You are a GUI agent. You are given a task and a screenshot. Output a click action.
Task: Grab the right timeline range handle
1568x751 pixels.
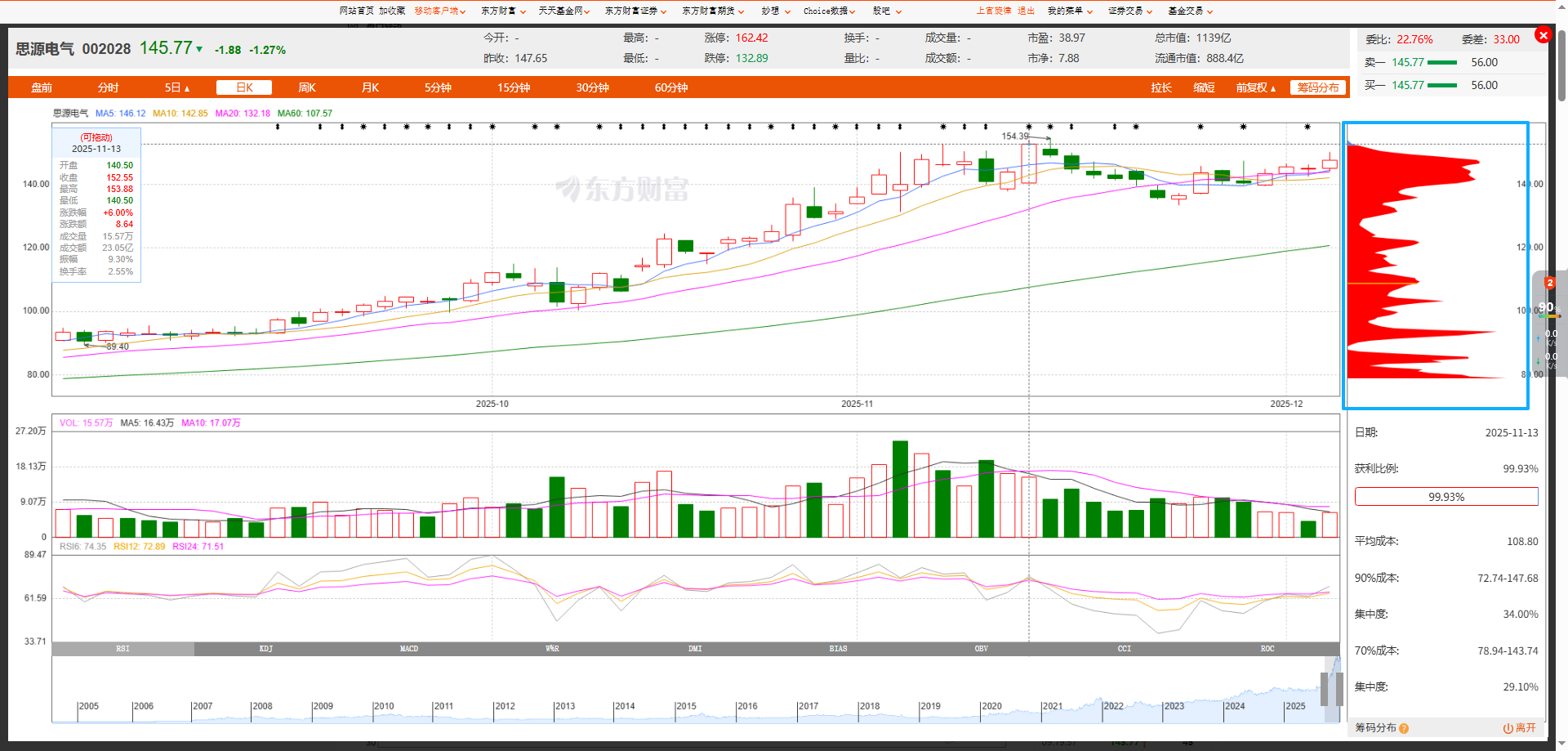(x=1339, y=689)
